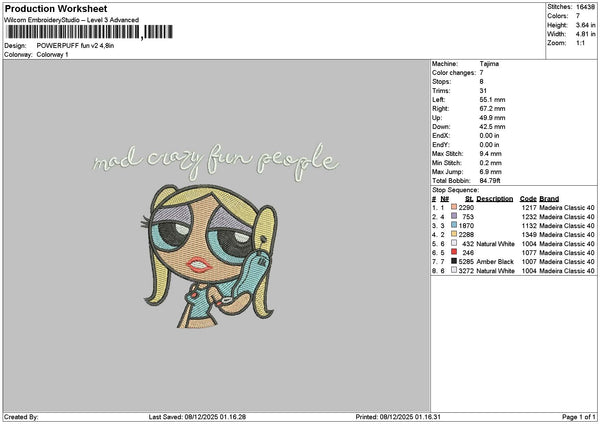Viewport: 600px width, 424px height.
Task: Click the barcode under the worksheet title
Action: (x=90, y=32)
